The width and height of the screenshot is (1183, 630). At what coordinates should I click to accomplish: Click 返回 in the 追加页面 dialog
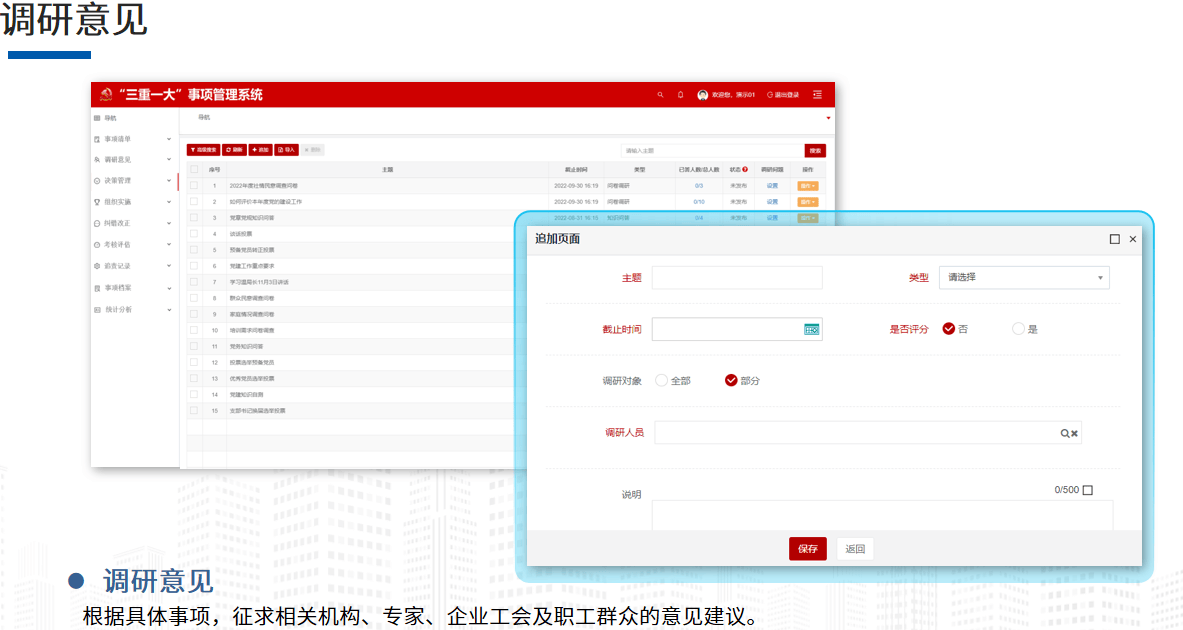[855, 549]
